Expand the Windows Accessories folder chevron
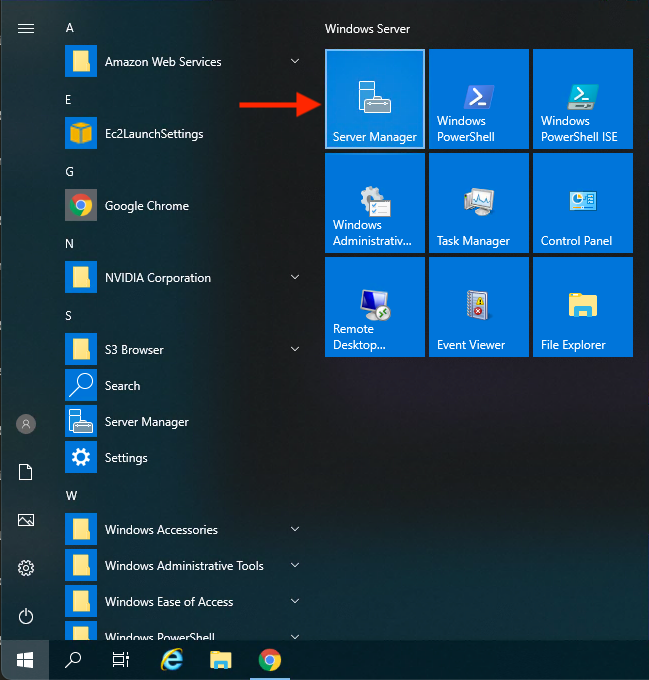 pyautogui.click(x=295, y=529)
